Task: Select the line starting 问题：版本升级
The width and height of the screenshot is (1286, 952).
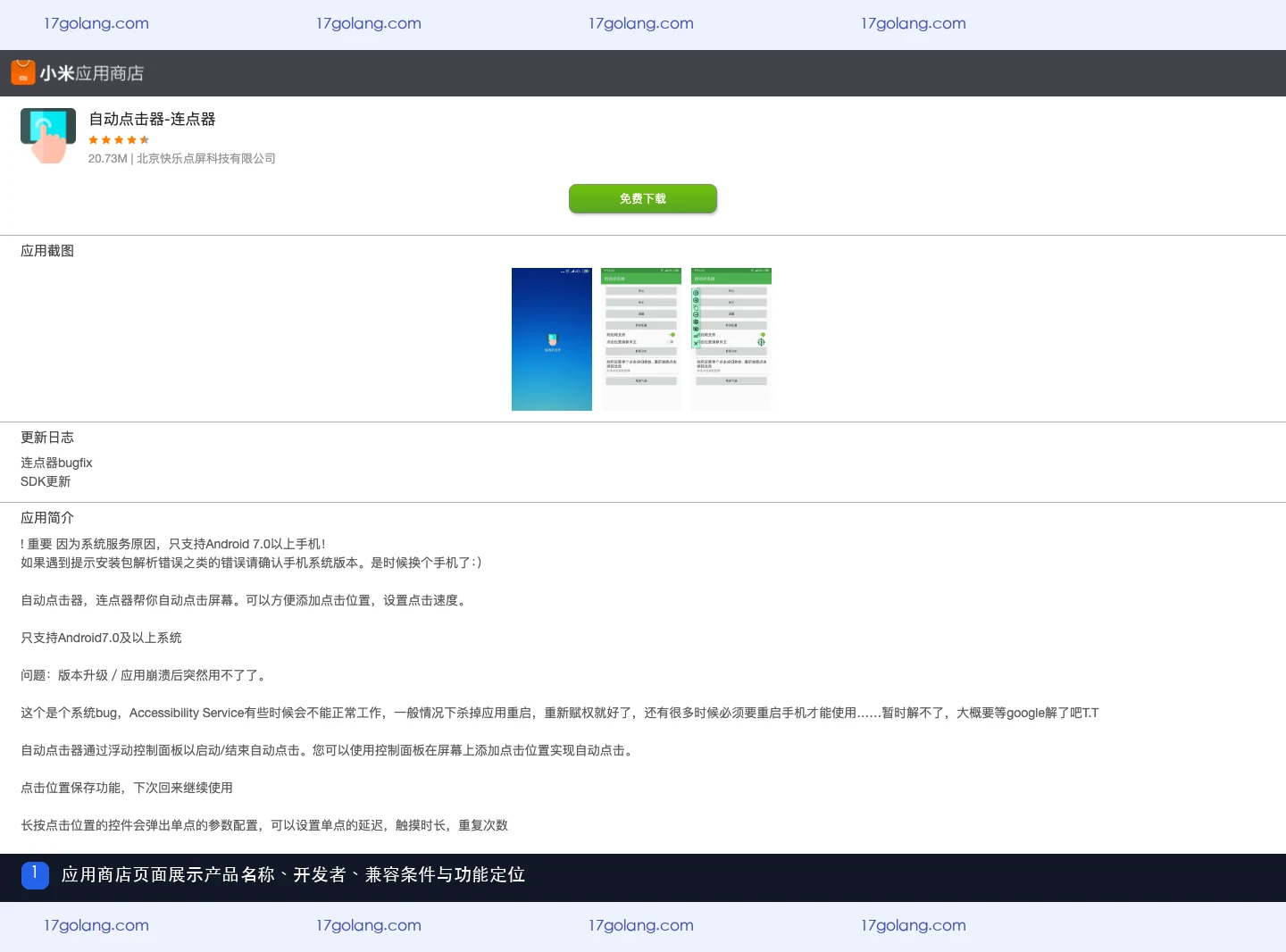Action: [x=145, y=675]
